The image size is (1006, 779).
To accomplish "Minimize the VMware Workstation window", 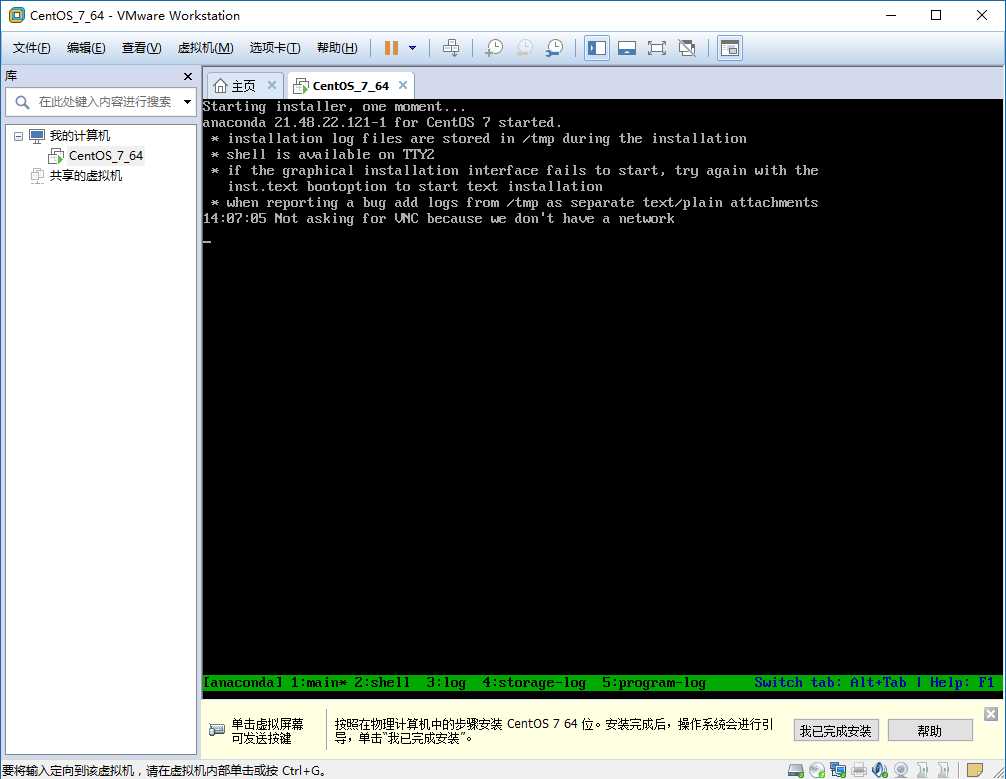I will pyautogui.click(x=891, y=15).
